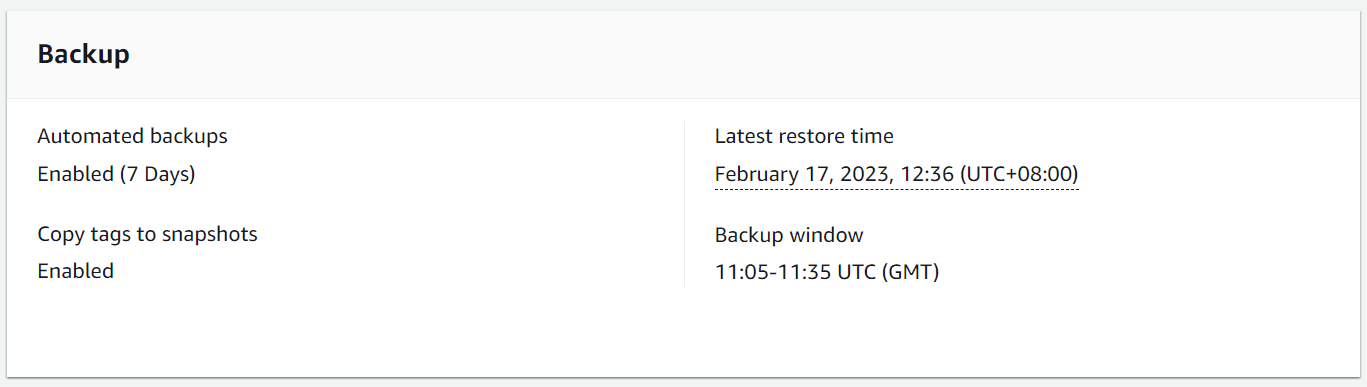
Task: Click the Enabled value under Copy tags
Action: tap(76, 271)
